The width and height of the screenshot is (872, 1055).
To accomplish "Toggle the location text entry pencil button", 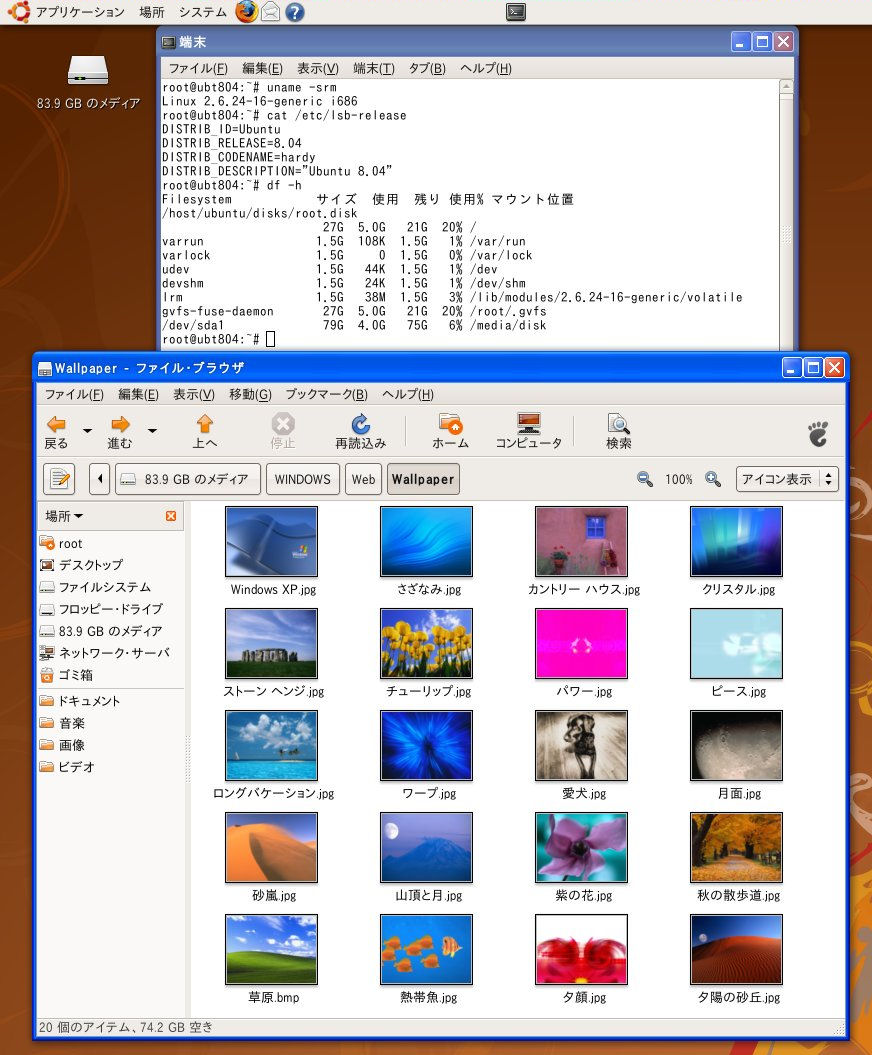I will [59, 479].
